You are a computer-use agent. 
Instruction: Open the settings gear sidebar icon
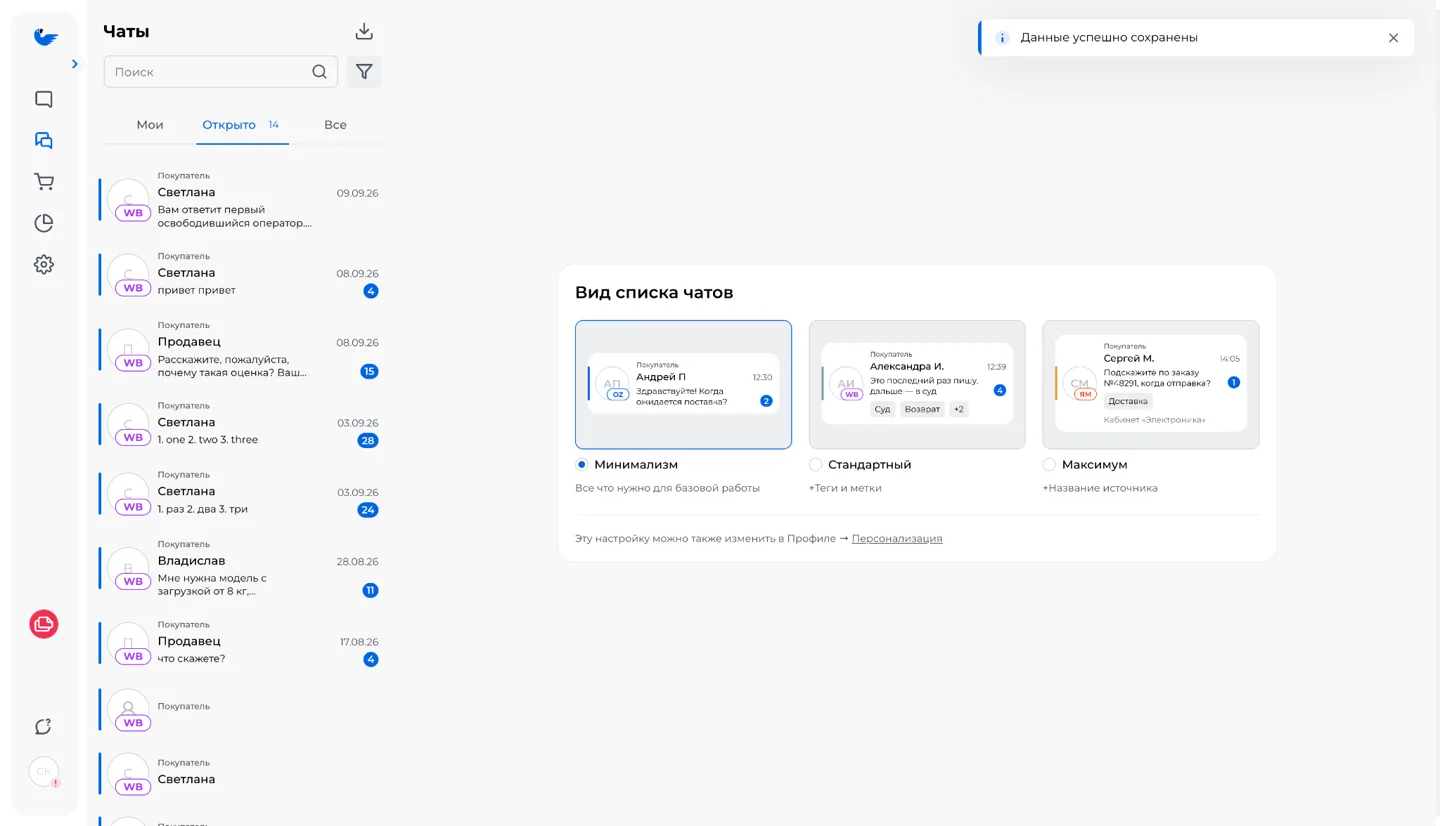click(44, 264)
